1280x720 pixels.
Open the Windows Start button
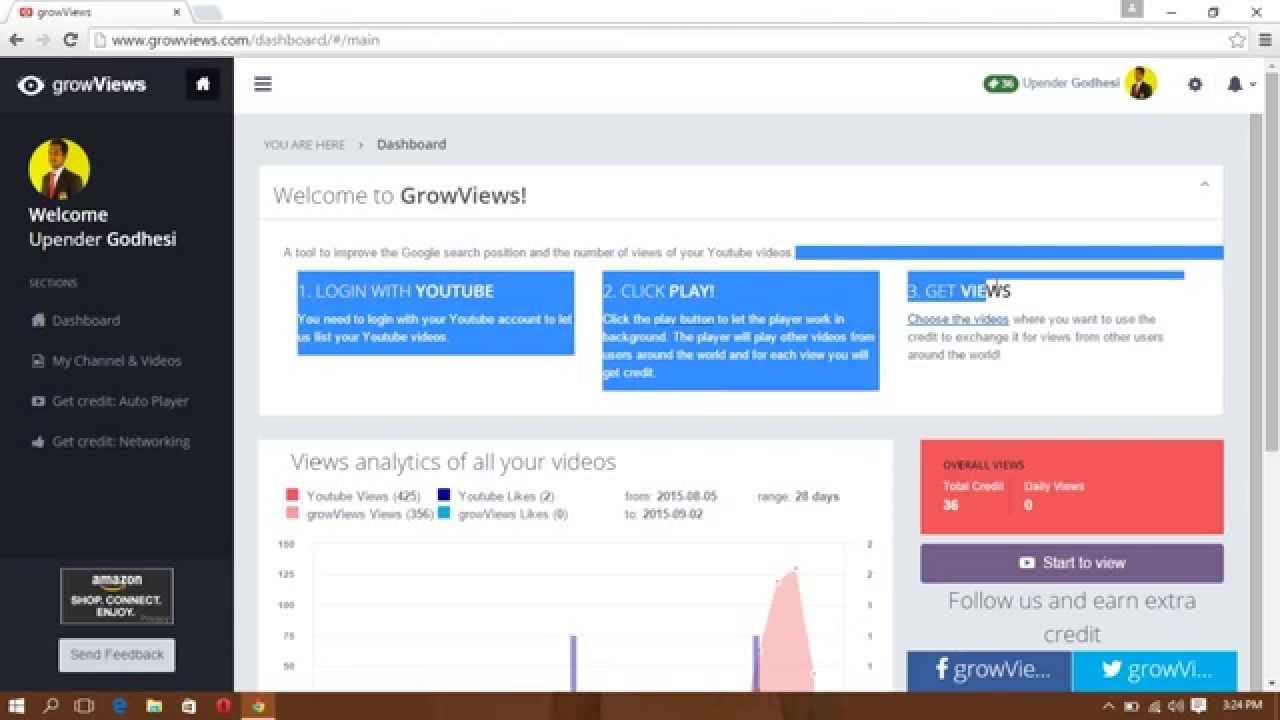pyautogui.click(x=17, y=706)
